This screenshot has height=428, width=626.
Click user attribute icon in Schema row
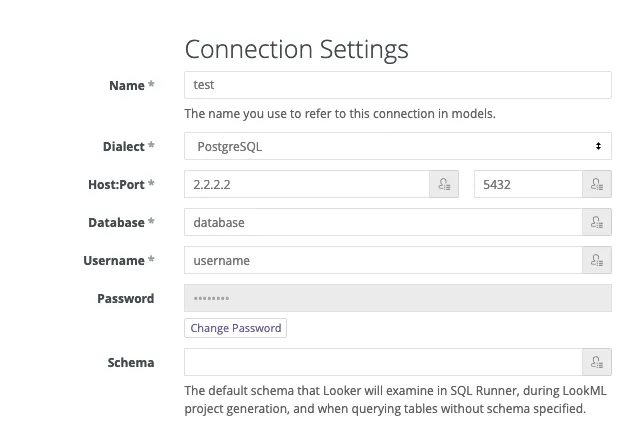[597, 362]
